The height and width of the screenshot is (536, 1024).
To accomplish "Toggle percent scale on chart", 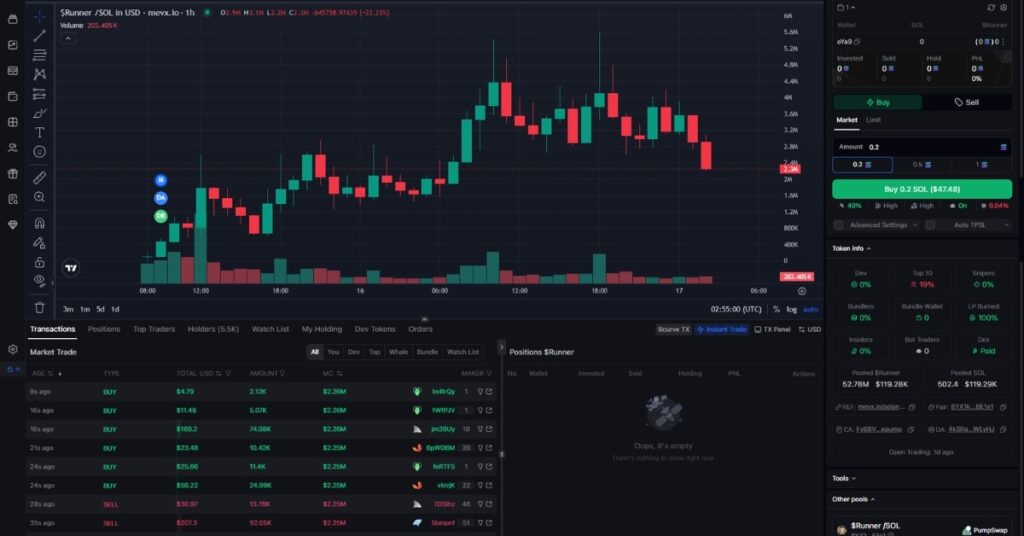I will click(x=776, y=309).
